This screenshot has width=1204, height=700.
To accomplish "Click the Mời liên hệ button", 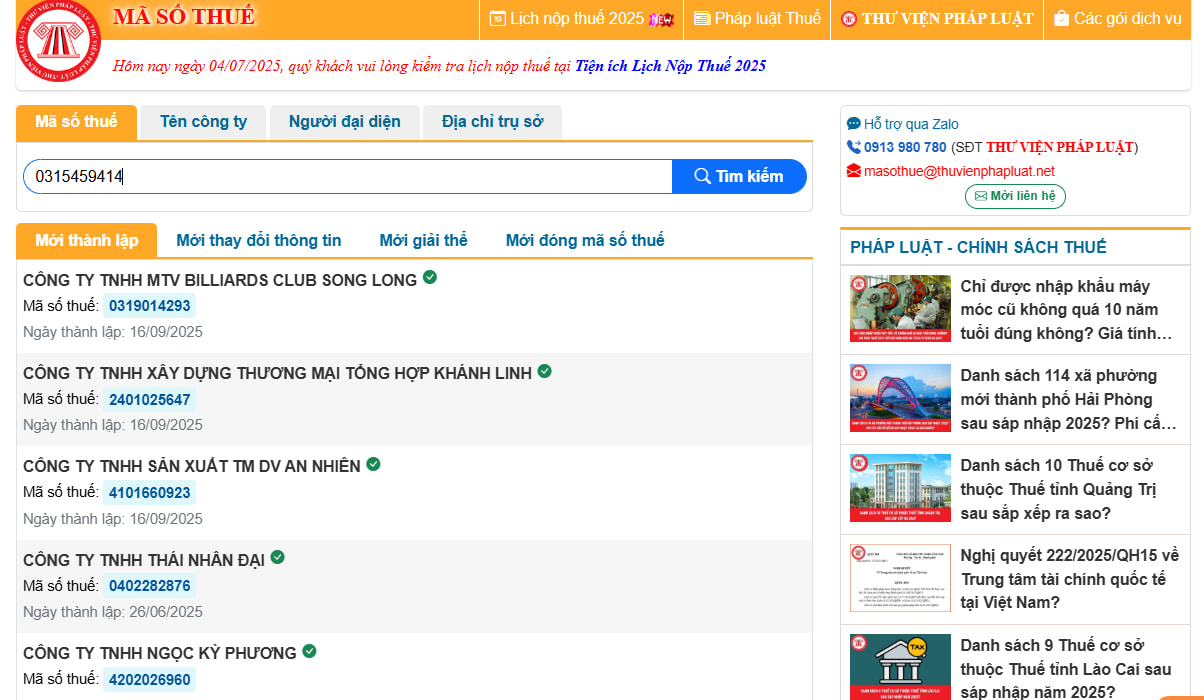I will pyautogui.click(x=1015, y=196).
